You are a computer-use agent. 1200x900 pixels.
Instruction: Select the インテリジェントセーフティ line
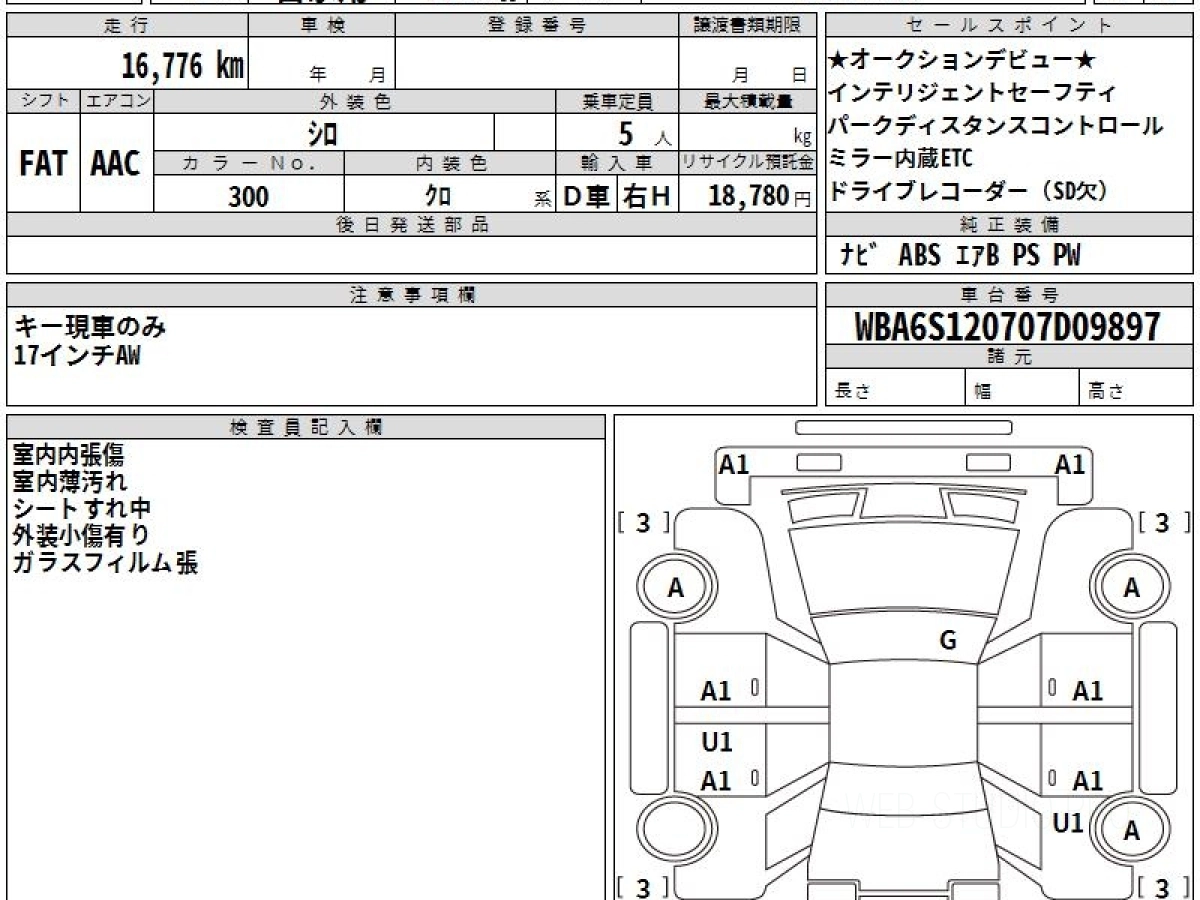972,93
